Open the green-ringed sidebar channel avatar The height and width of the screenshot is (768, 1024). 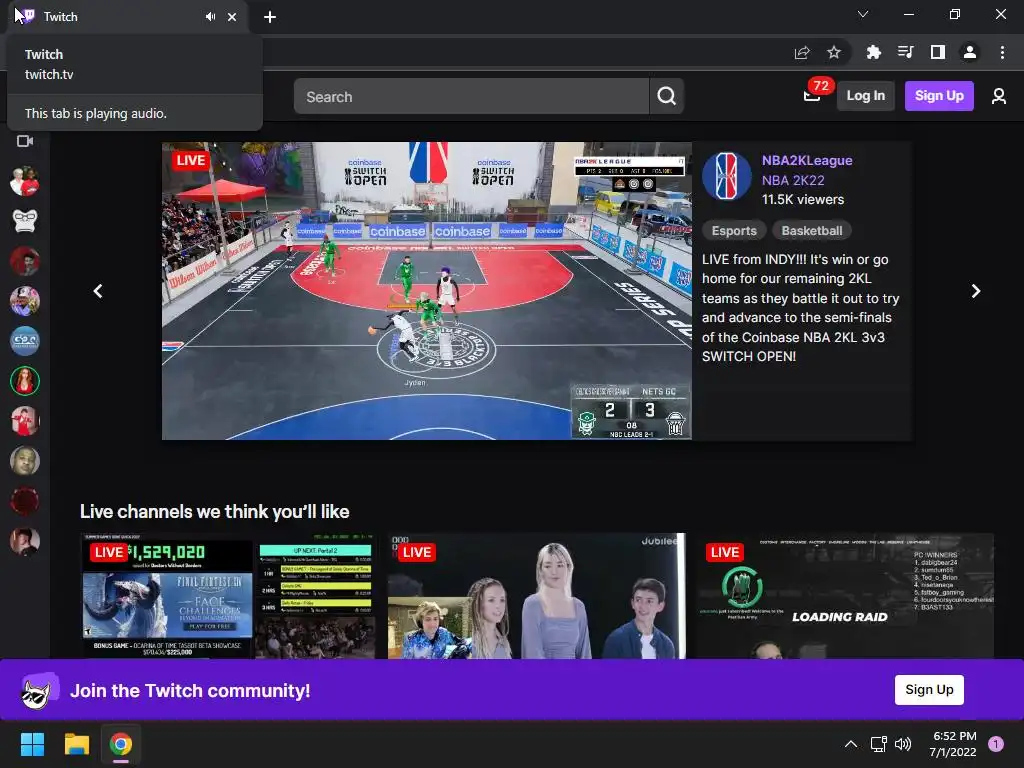[x=25, y=381]
